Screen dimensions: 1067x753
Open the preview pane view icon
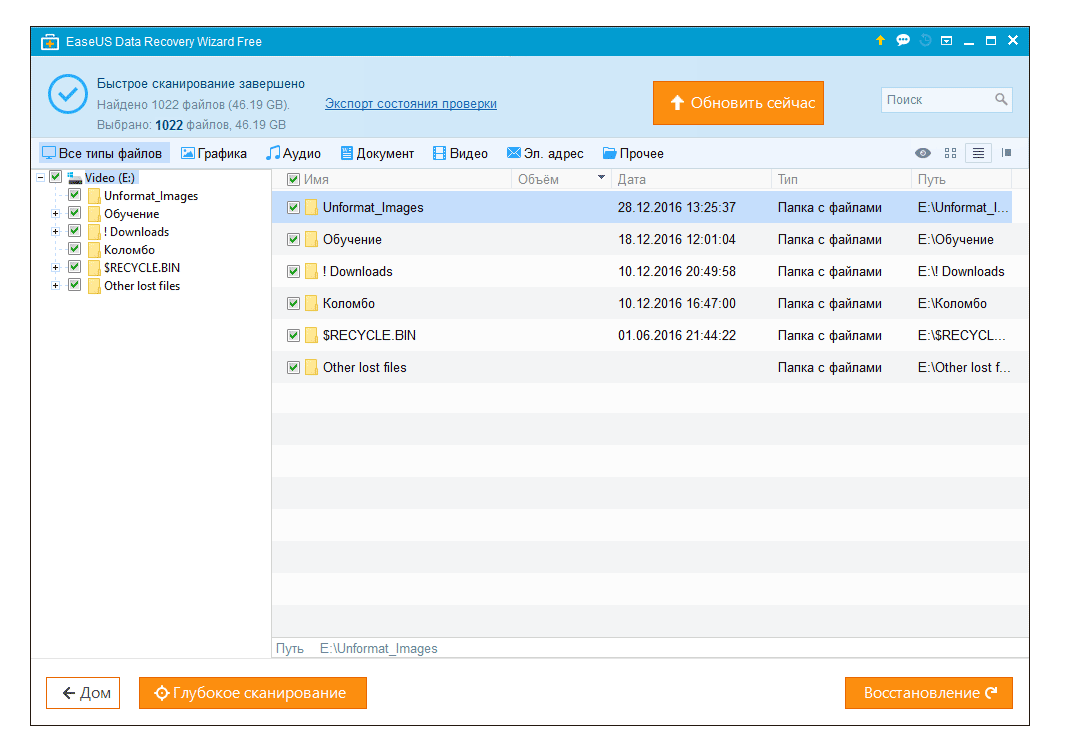pos(1006,153)
